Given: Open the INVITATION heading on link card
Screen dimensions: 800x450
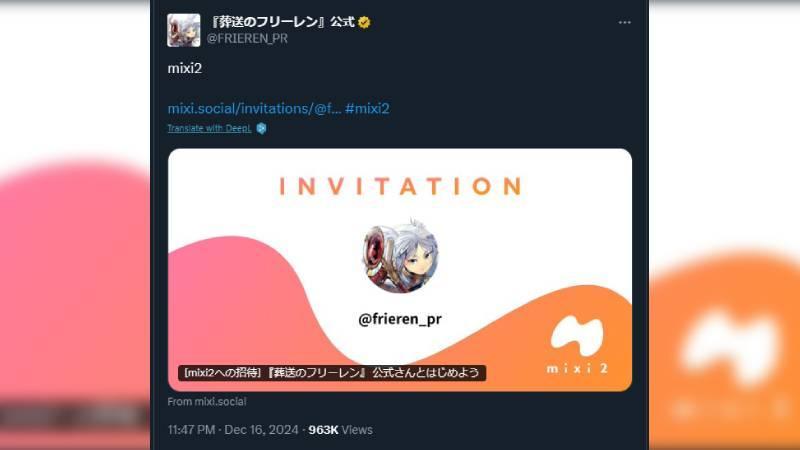Looking at the screenshot, I should (x=401, y=186).
